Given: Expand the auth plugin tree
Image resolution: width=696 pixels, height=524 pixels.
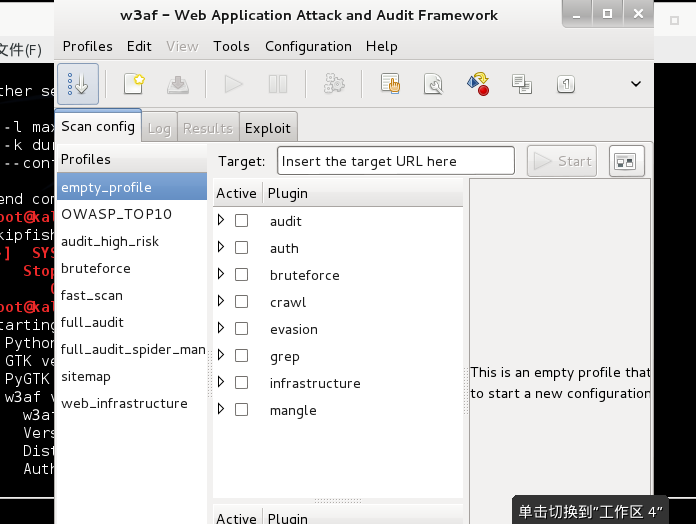Looking at the screenshot, I should pos(221,247).
